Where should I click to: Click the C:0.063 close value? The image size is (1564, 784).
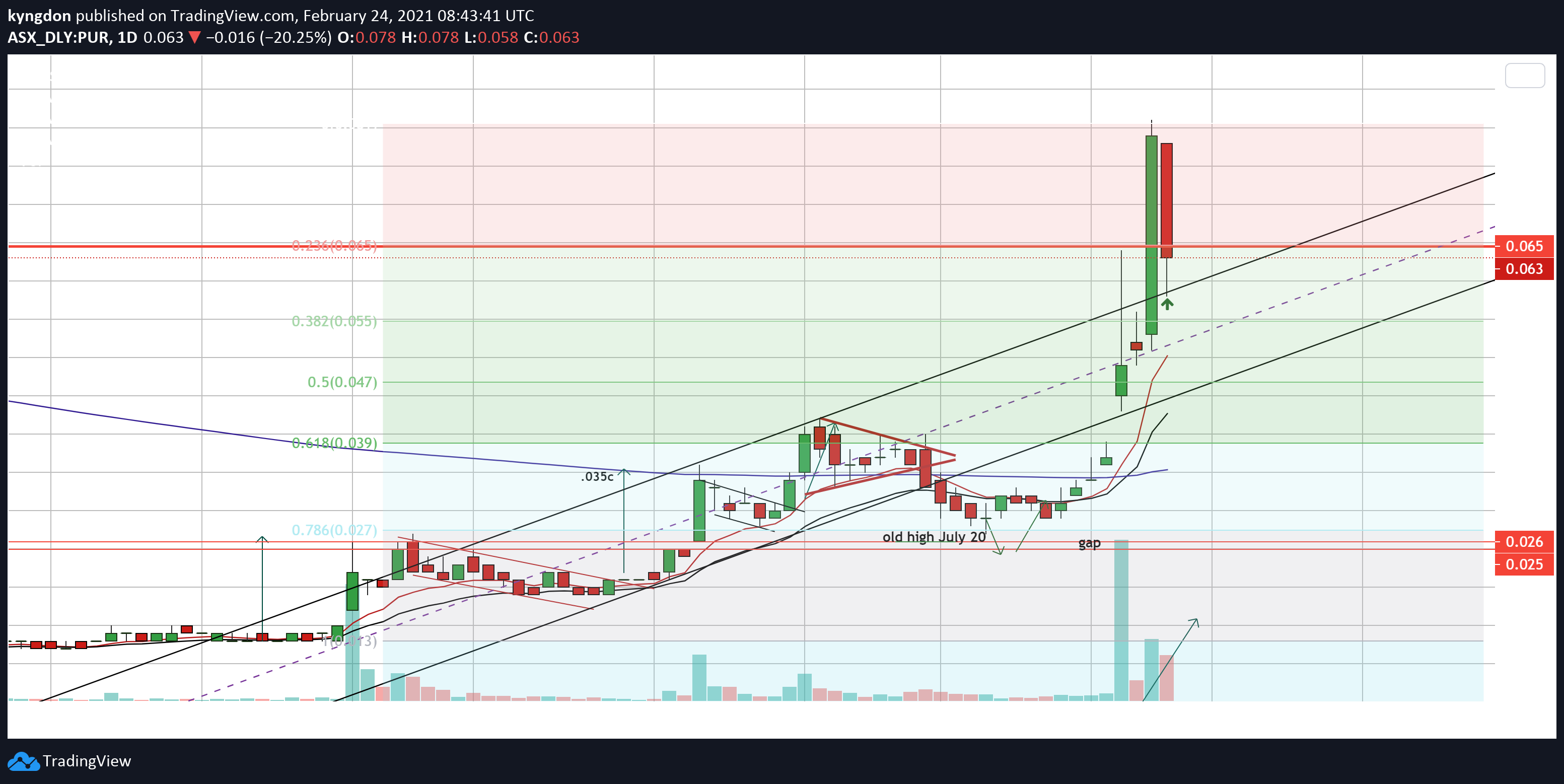point(551,38)
